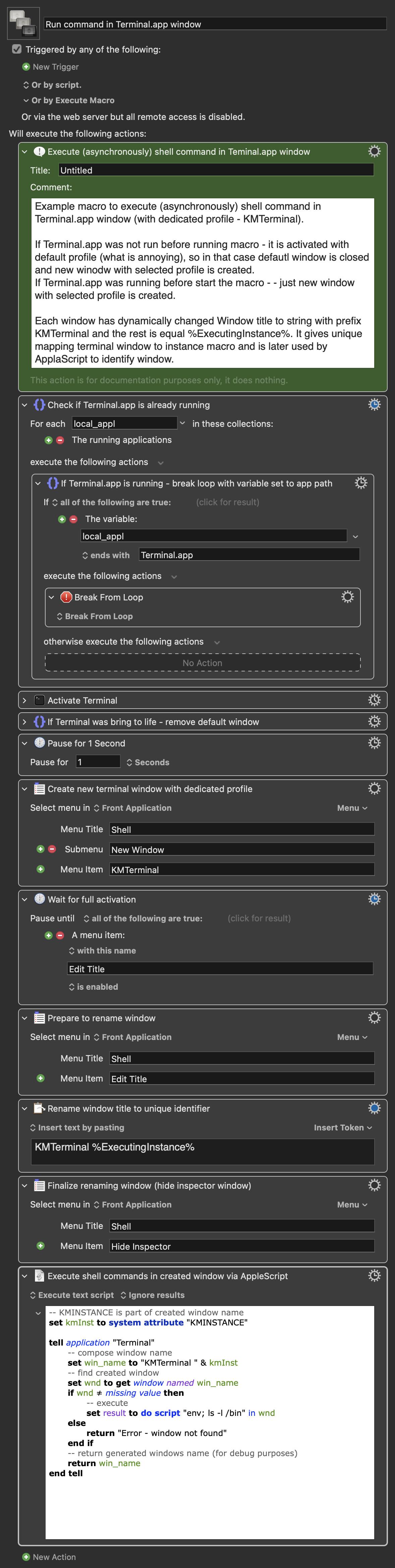
Task: Click green plus icon next to New Trigger
Action: (x=26, y=67)
